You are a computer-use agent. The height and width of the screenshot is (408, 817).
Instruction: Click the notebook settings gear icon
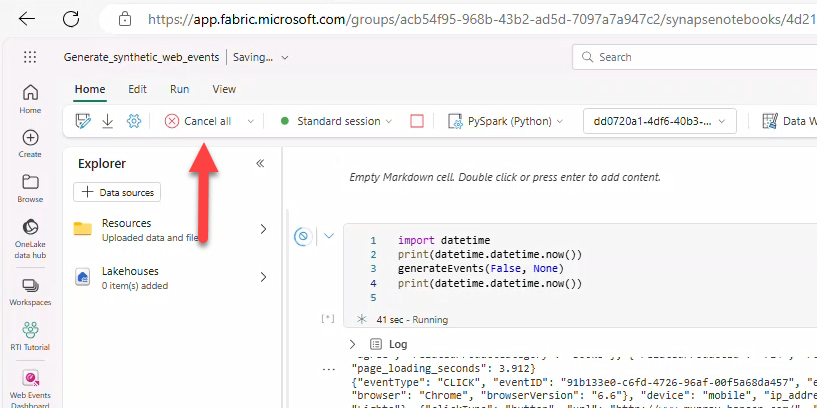[x=134, y=121]
